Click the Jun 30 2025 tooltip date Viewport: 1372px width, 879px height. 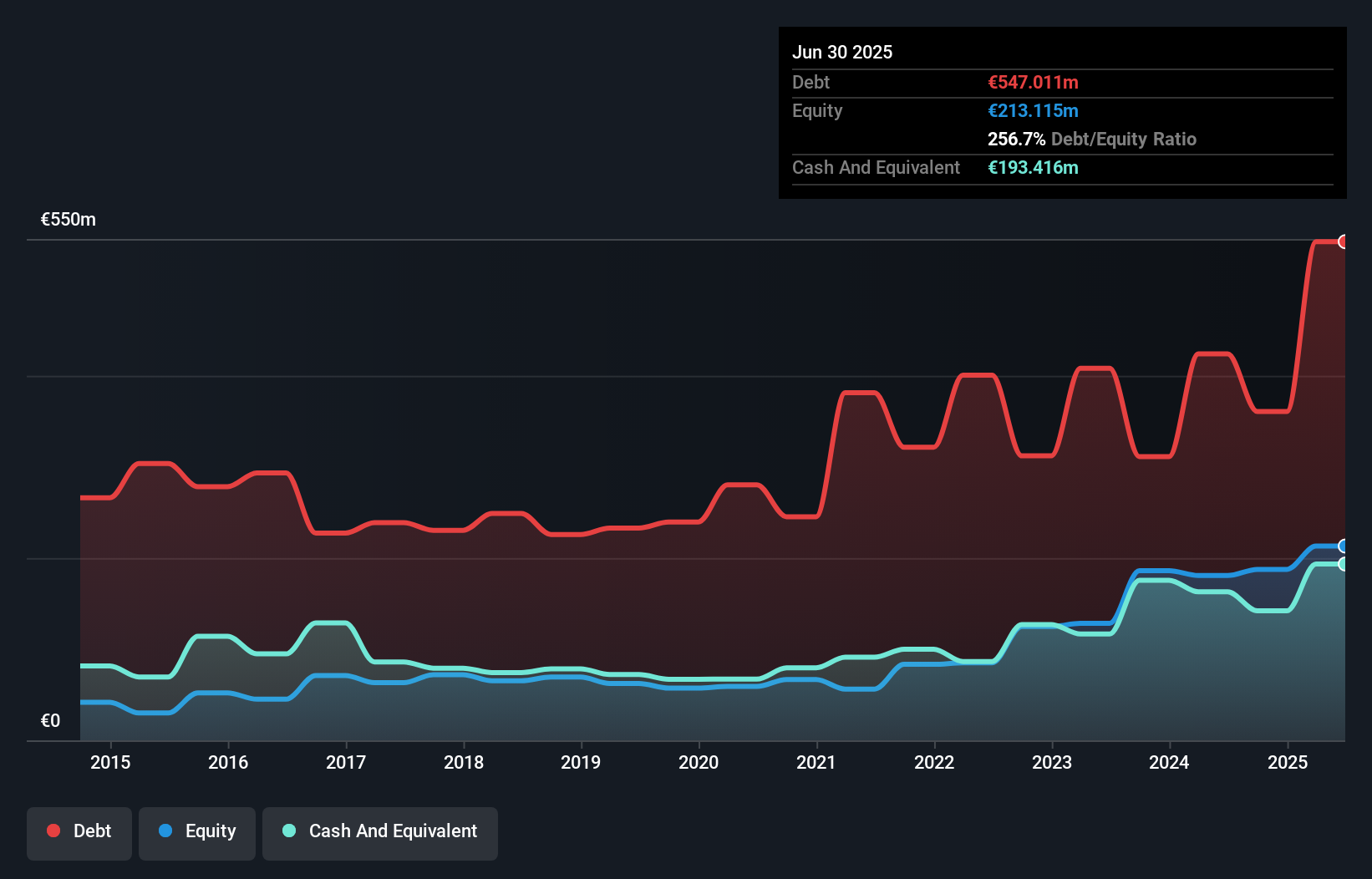(842, 52)
